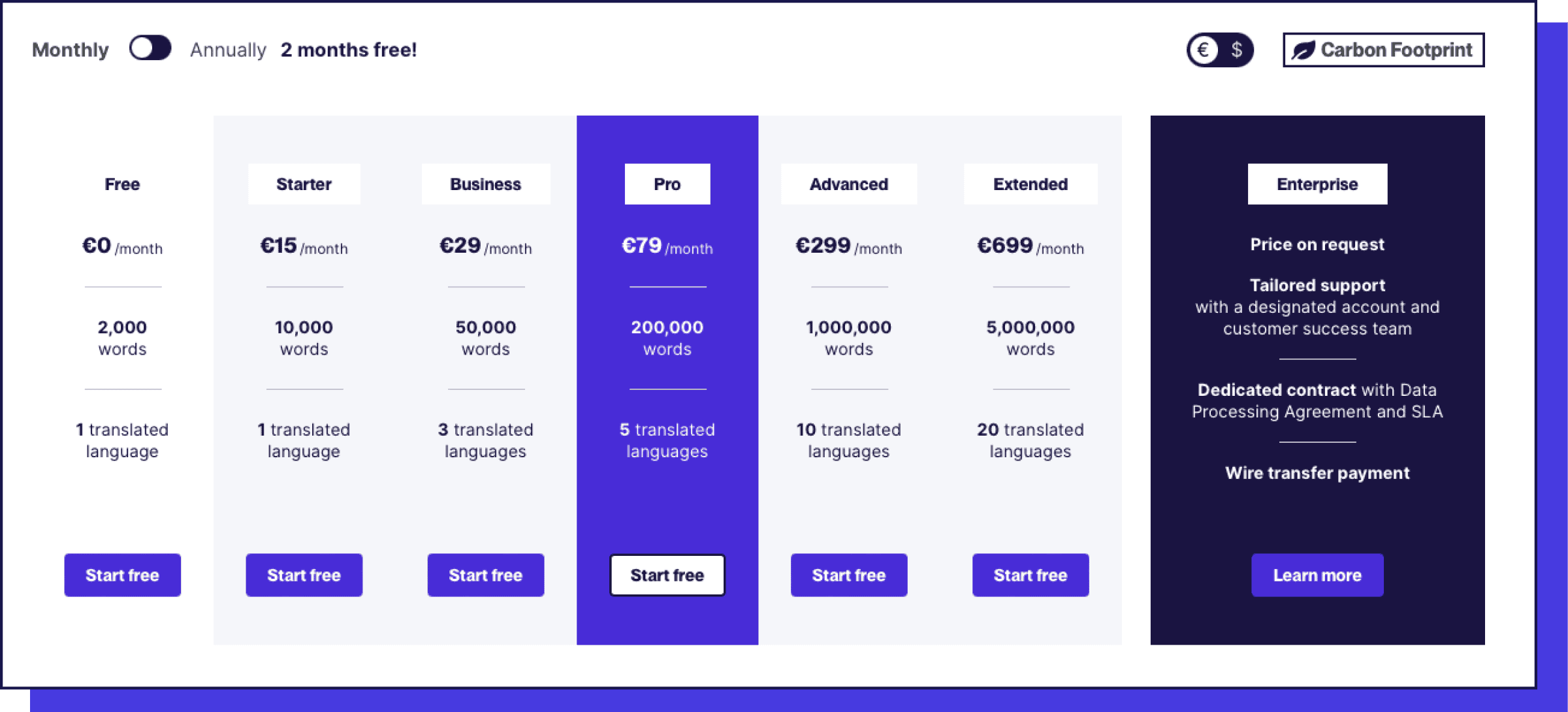Start free on the Starter €15 plan
The height and width of the screenshot is (712, 1568).
tap(304, 575)
